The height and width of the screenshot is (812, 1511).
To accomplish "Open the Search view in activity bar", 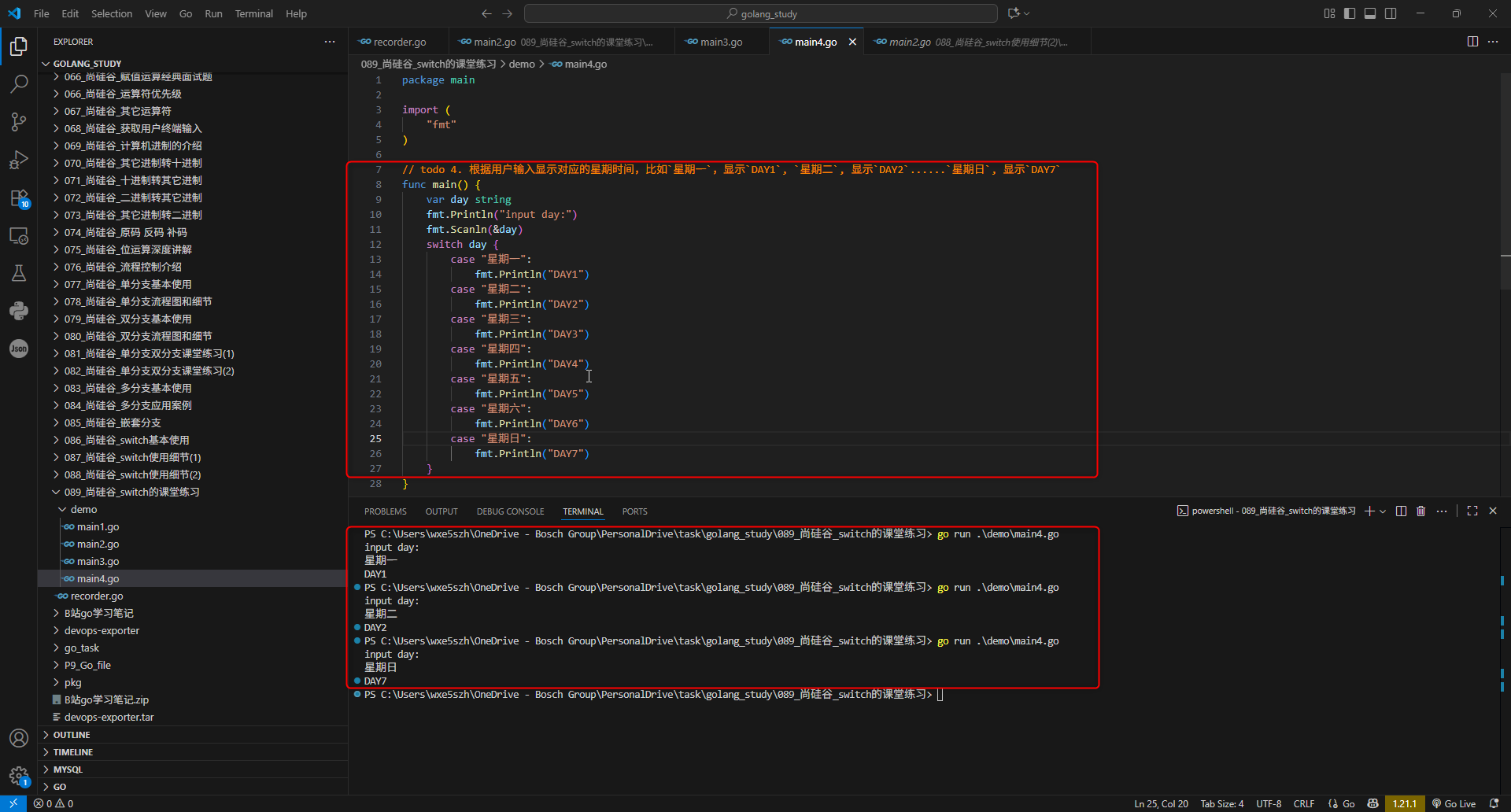I will (x=19, y=83).
